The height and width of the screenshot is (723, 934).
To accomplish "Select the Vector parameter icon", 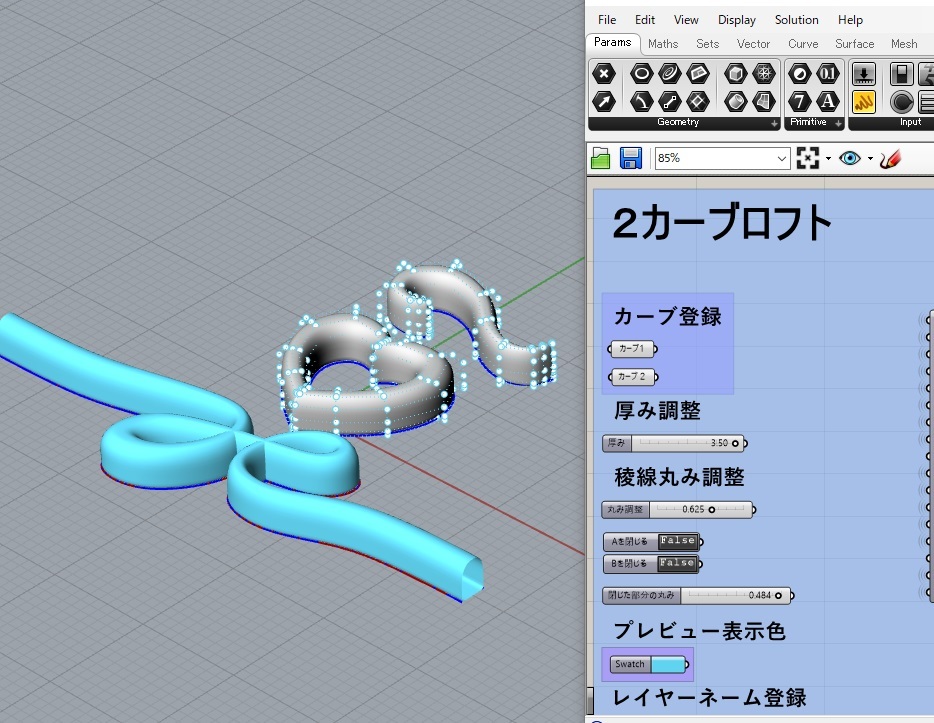I will [x=603, y=101].
